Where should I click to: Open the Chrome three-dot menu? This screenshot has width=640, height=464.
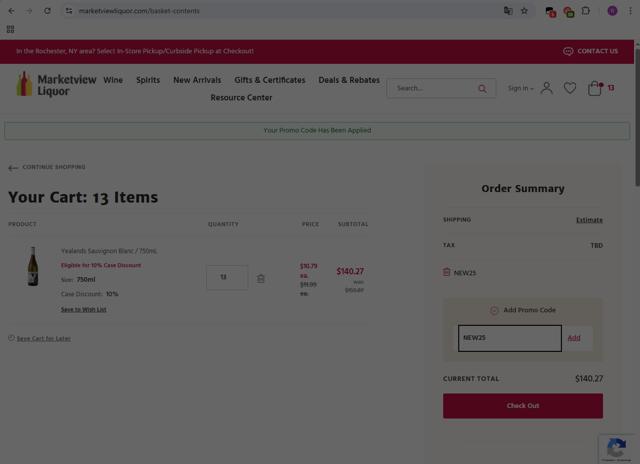tap(630, 11)
